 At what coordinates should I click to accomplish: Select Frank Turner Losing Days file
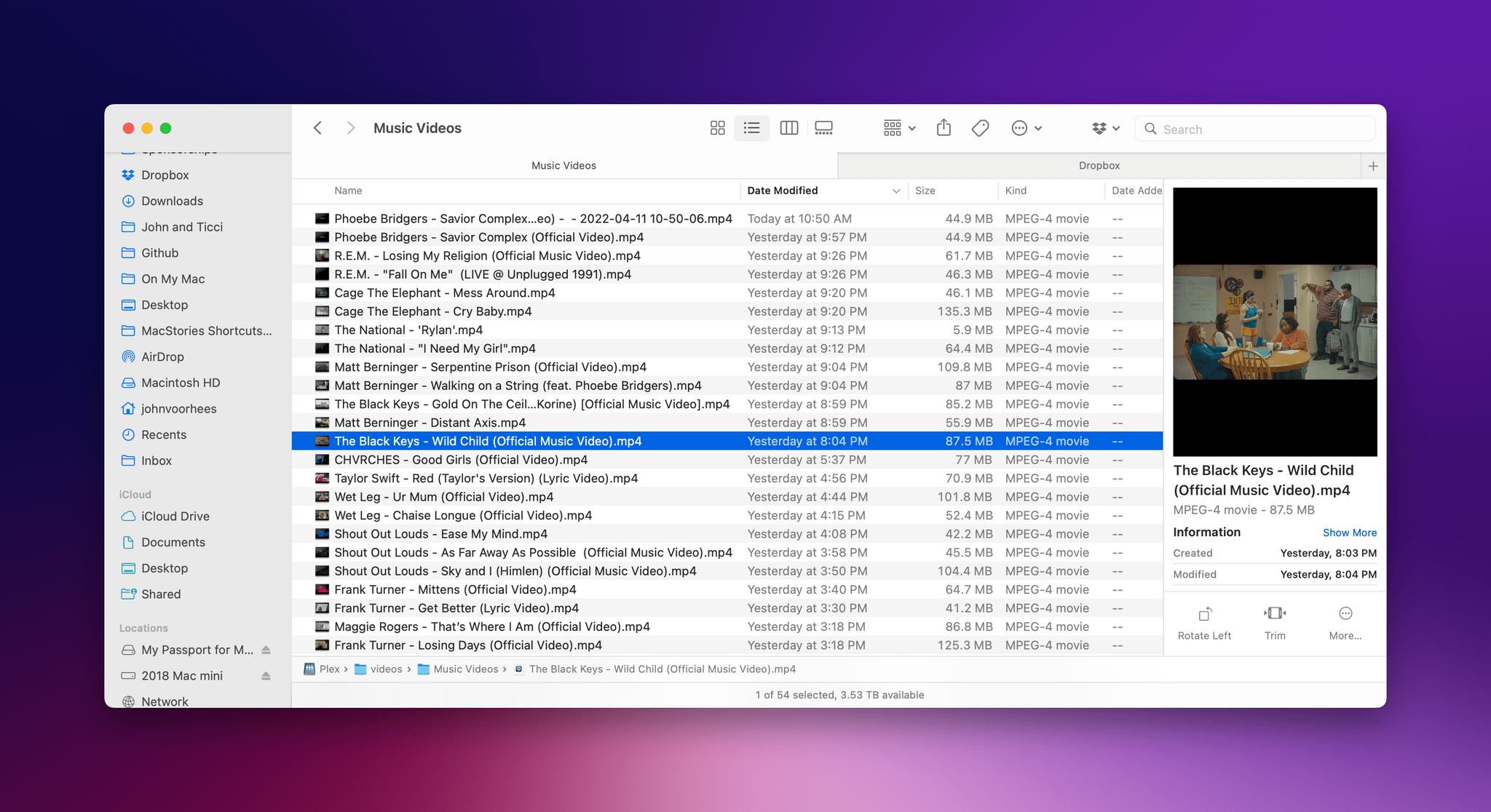727,645
